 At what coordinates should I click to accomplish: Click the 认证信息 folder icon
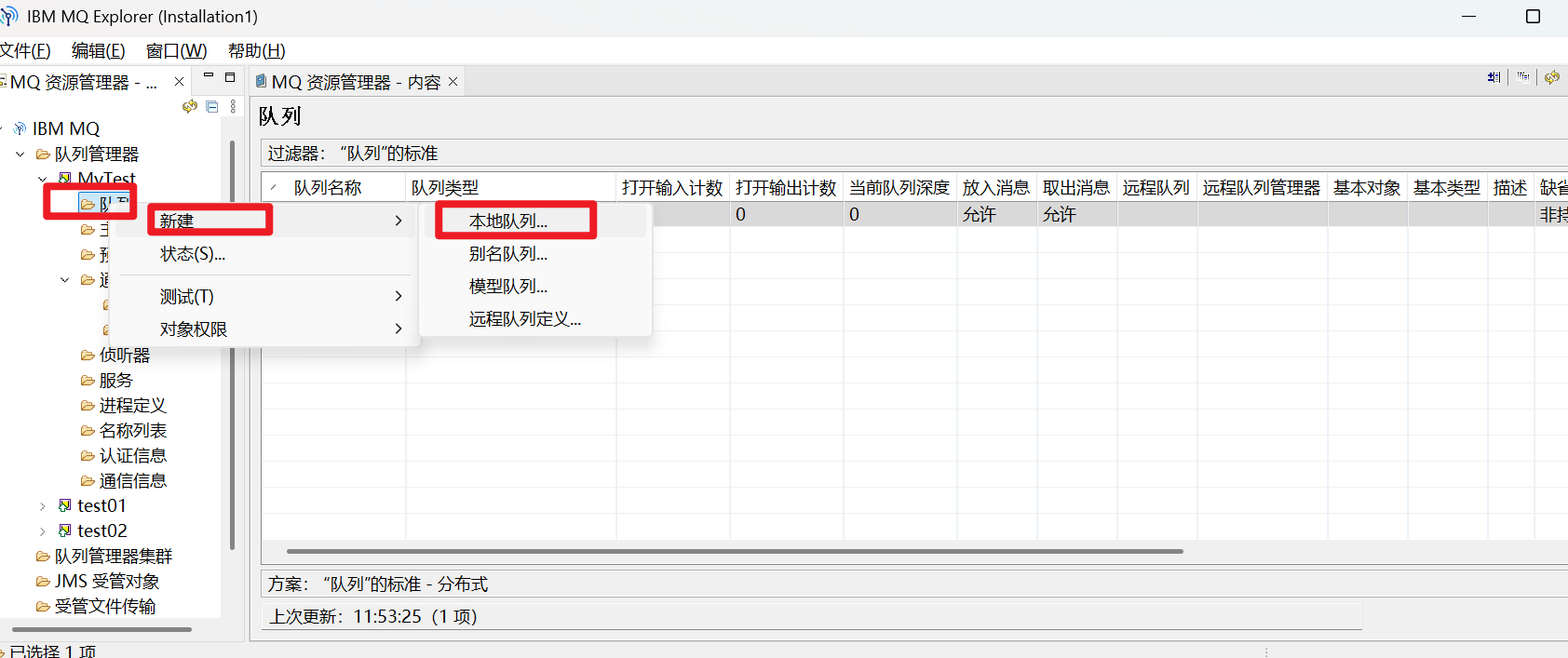click(88, 455)
